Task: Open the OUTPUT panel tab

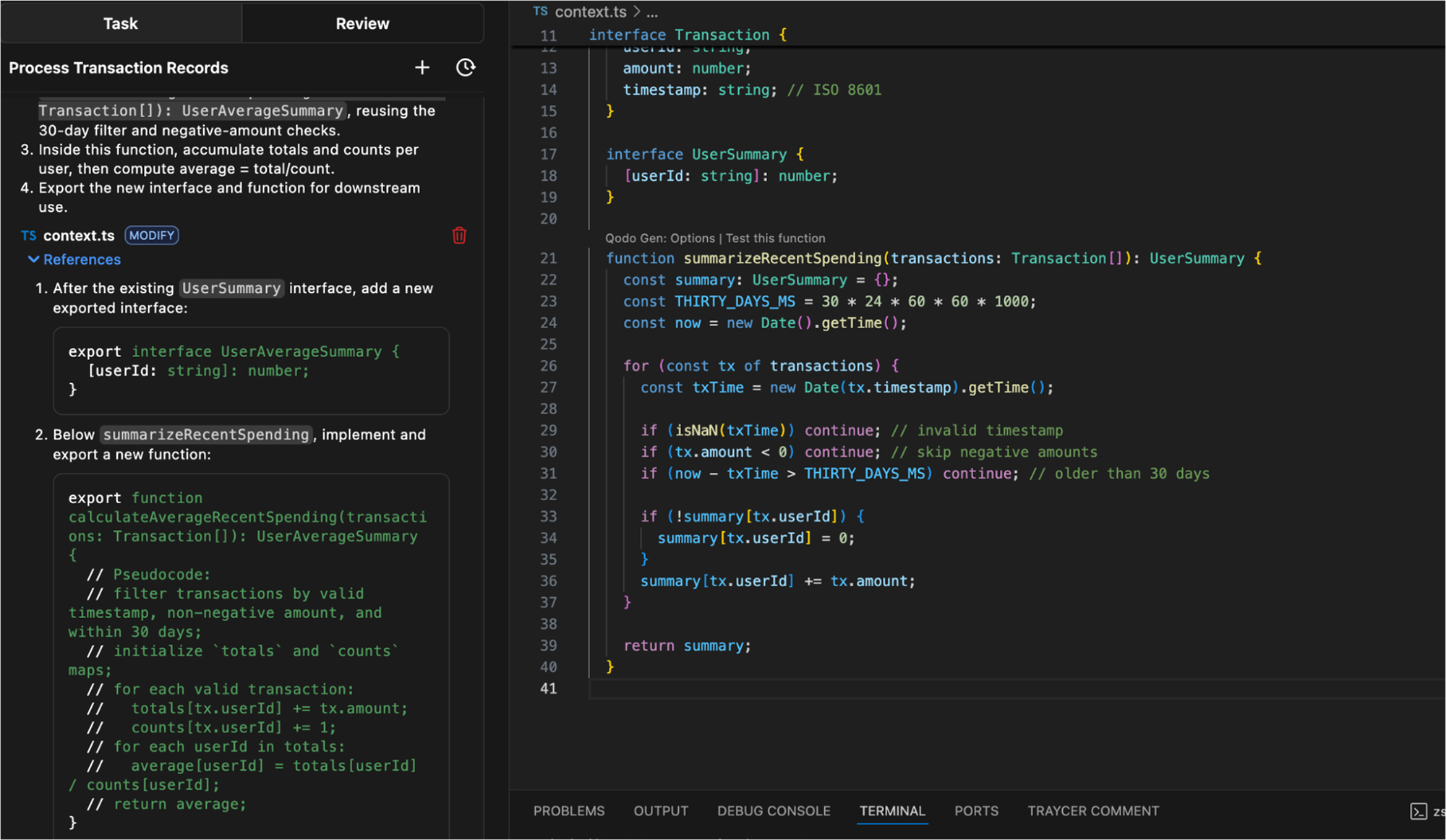Action: click(x=661, y=811)
